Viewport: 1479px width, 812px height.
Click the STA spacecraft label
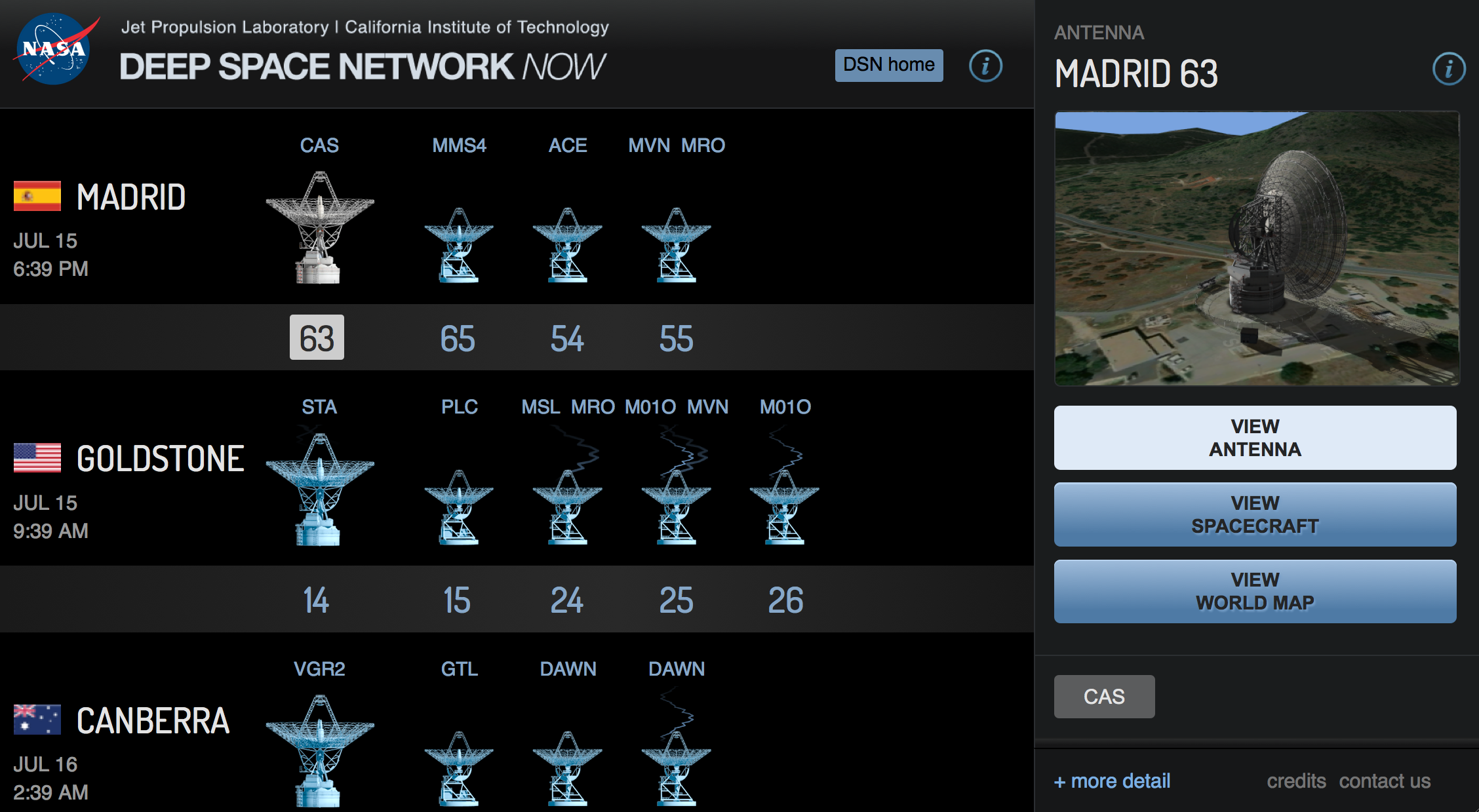319,407
